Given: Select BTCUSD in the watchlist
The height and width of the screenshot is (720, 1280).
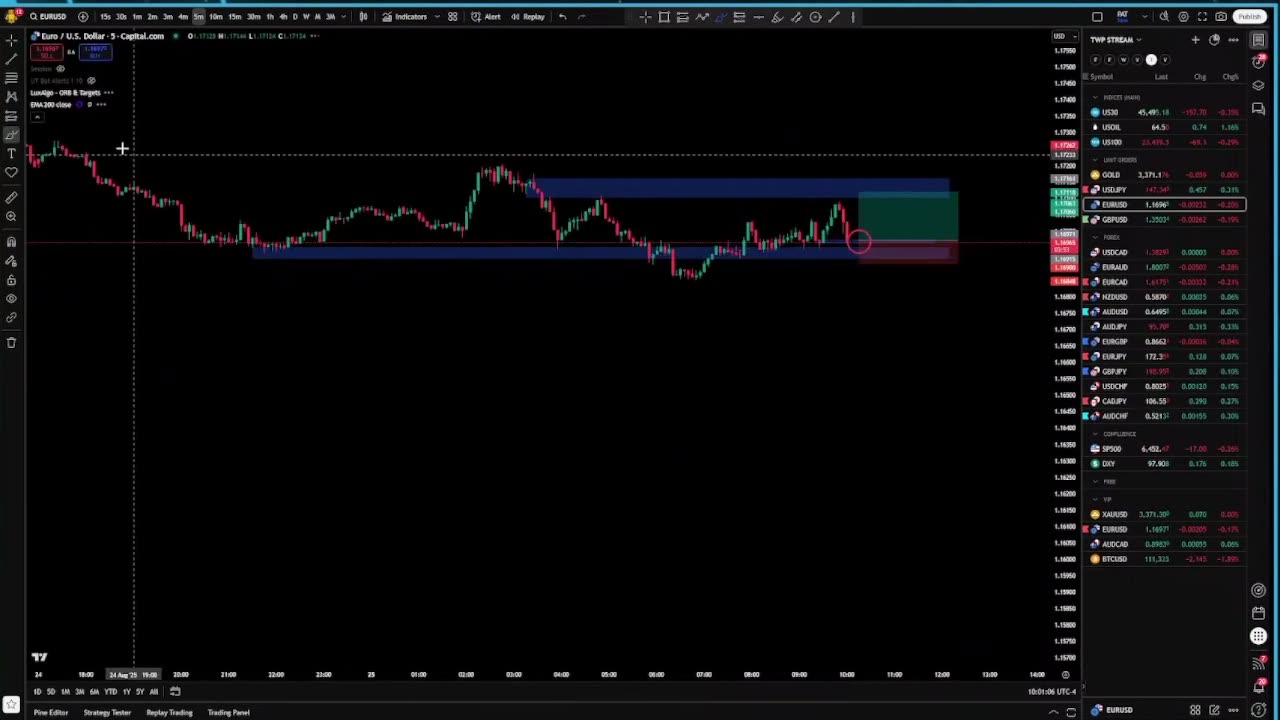Looking at the screenshot, I should pyautogui.click(x=1165, y=559).
